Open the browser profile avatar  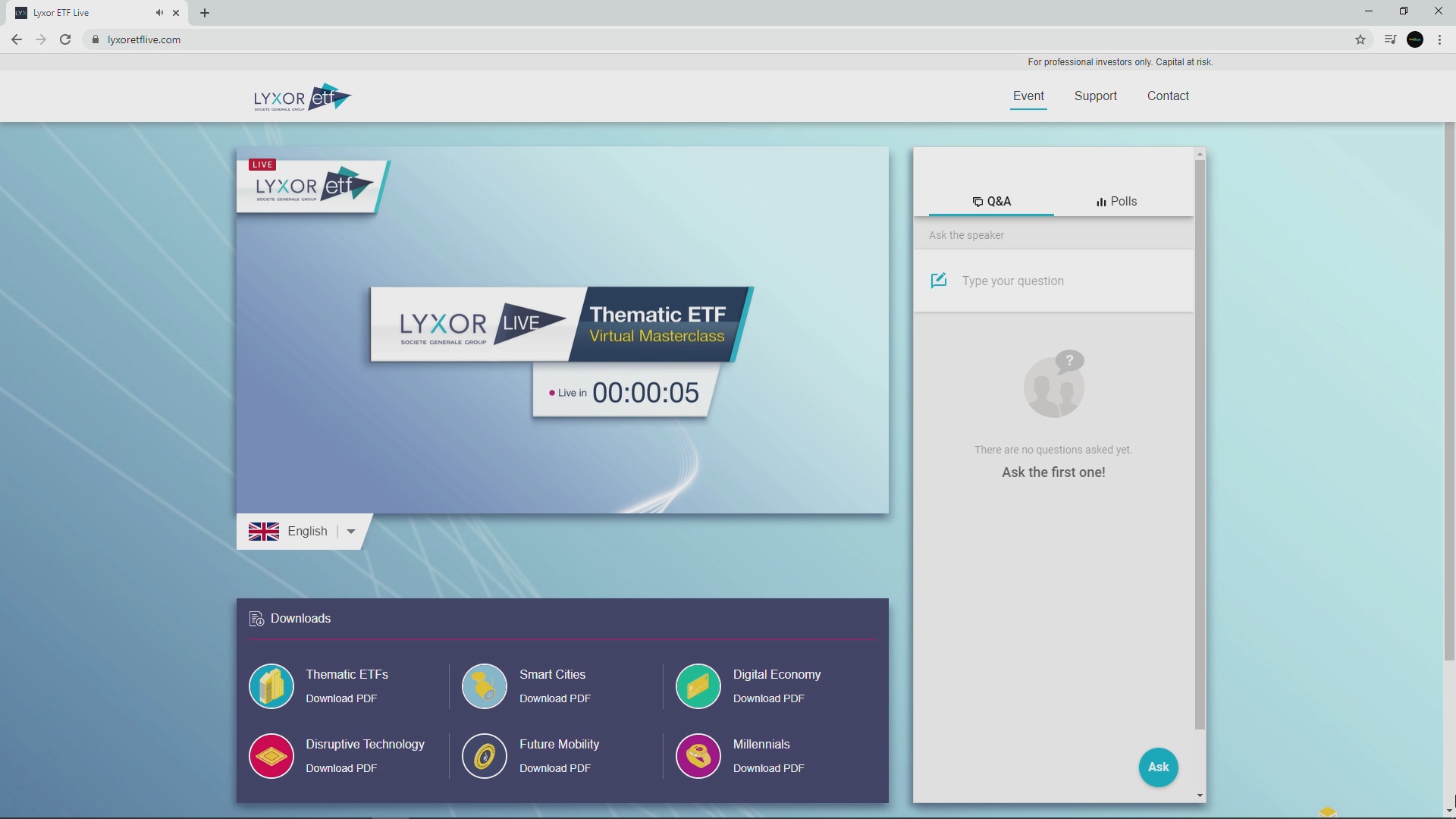(x=1415, y=39)
